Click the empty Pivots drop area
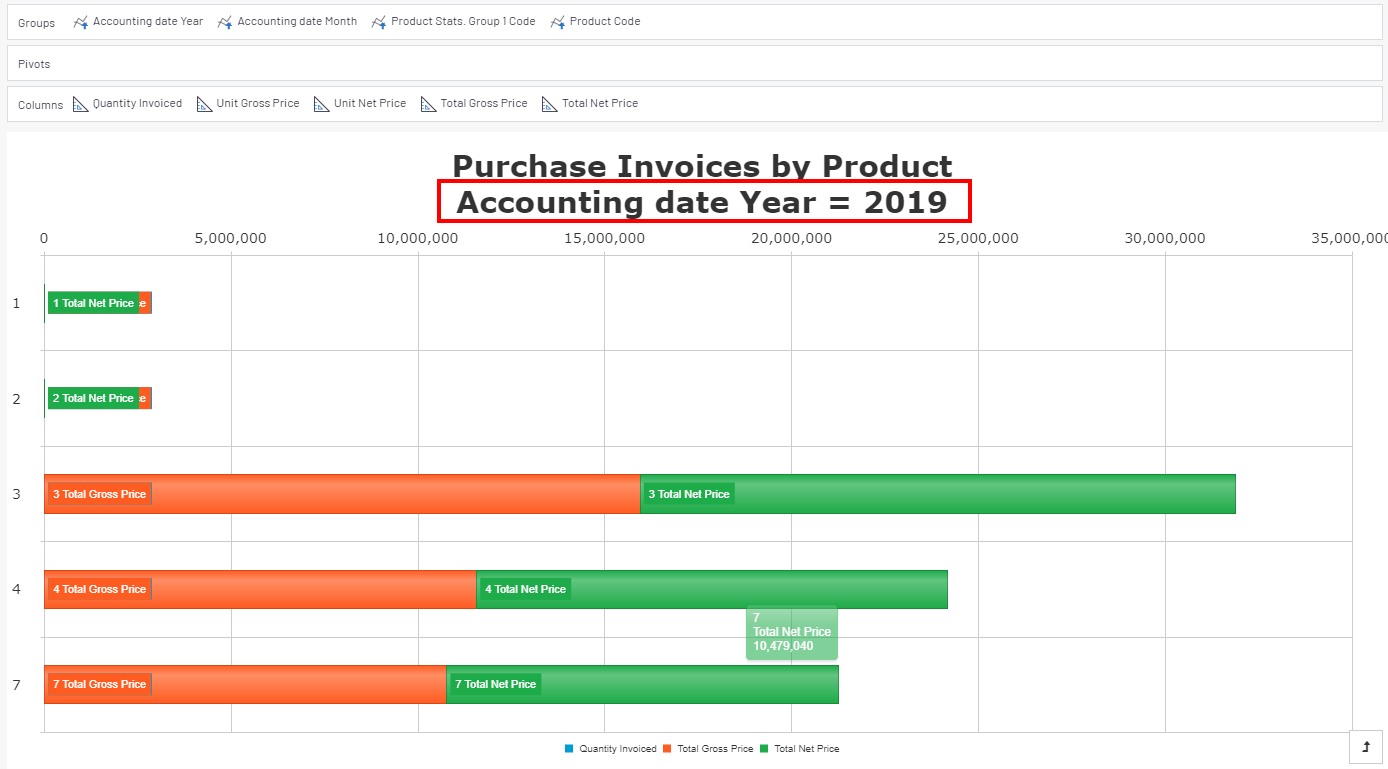Viewport: 1388px width, 769px height. point(700,63)
